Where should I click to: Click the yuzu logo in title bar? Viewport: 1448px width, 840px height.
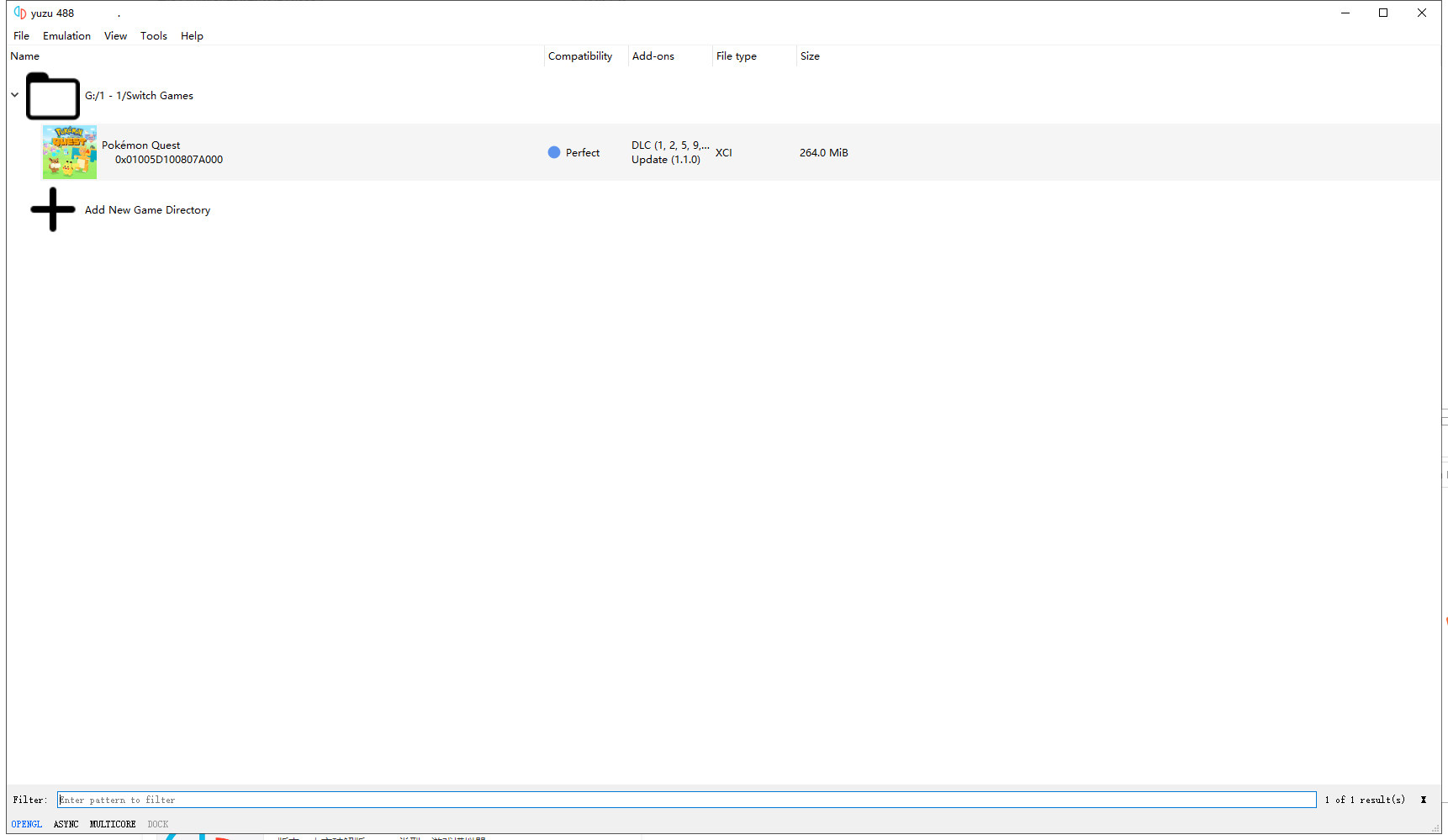(x=20, y=13)
